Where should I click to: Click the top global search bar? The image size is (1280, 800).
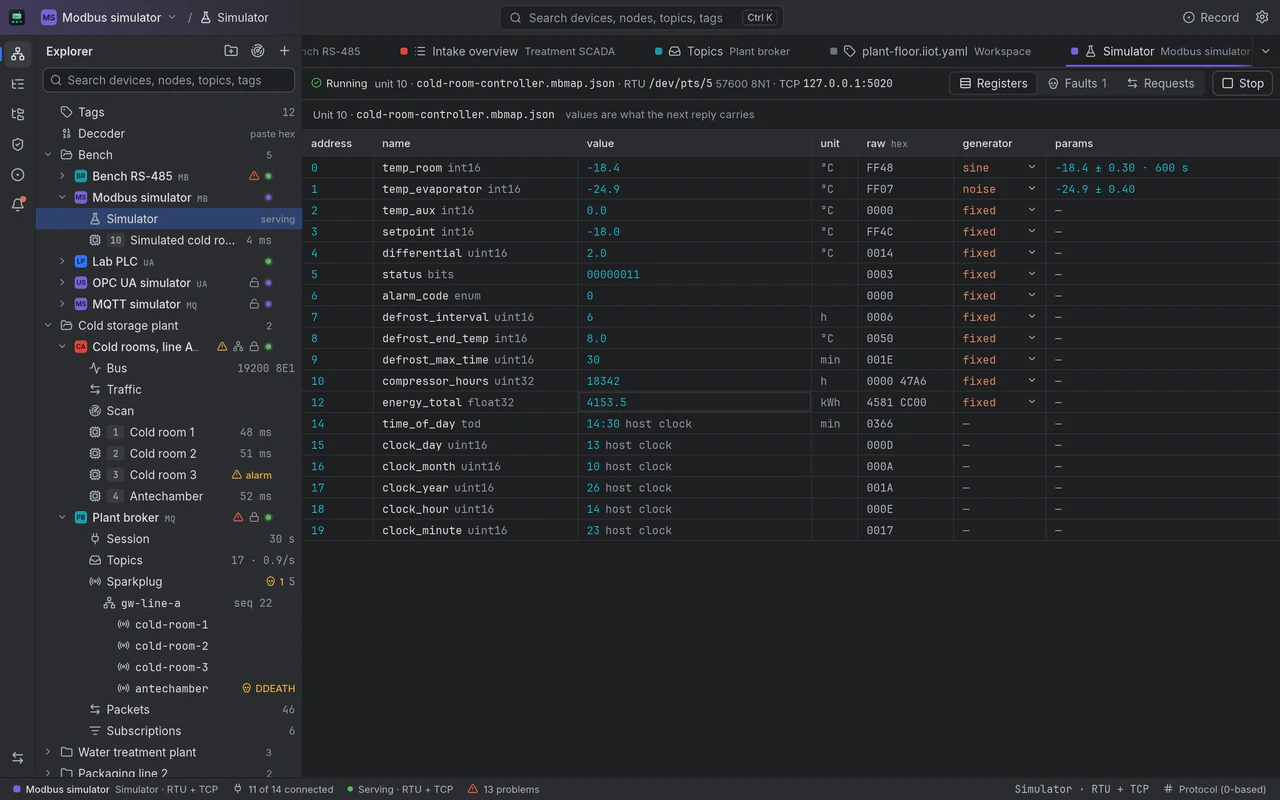point(641,17)
